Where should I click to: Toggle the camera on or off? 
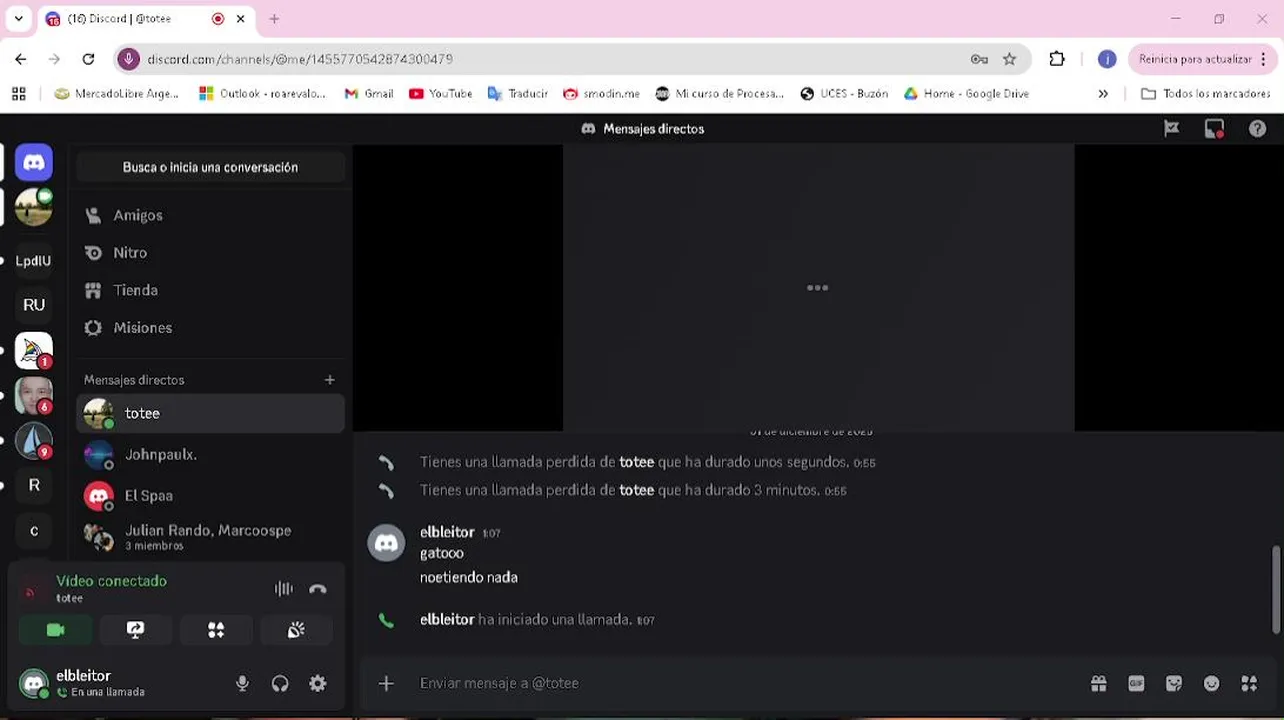pos(56,630)
